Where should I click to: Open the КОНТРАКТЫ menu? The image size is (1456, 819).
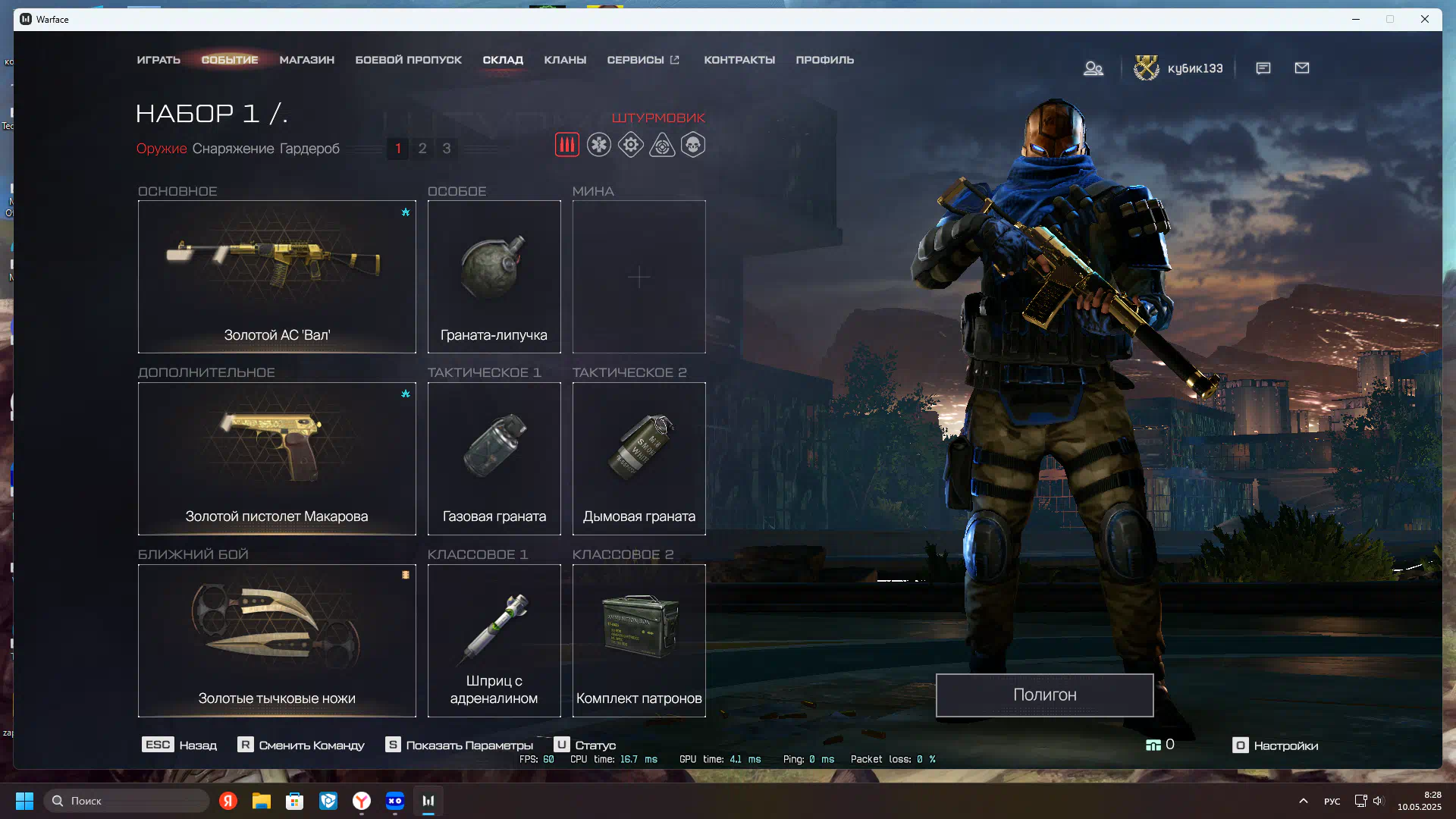coord(739,60)
